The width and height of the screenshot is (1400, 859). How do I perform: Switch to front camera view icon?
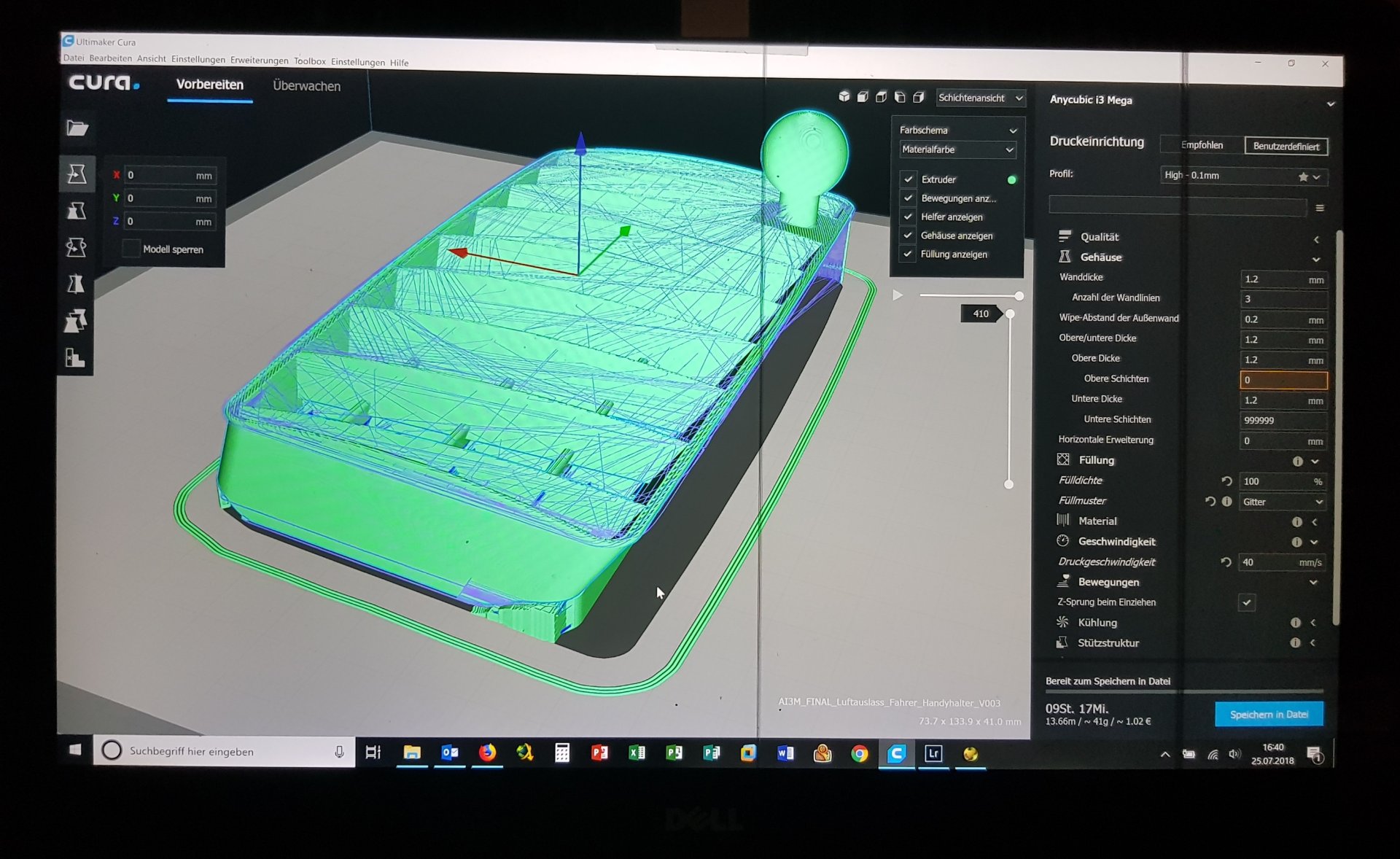point(863,96)
